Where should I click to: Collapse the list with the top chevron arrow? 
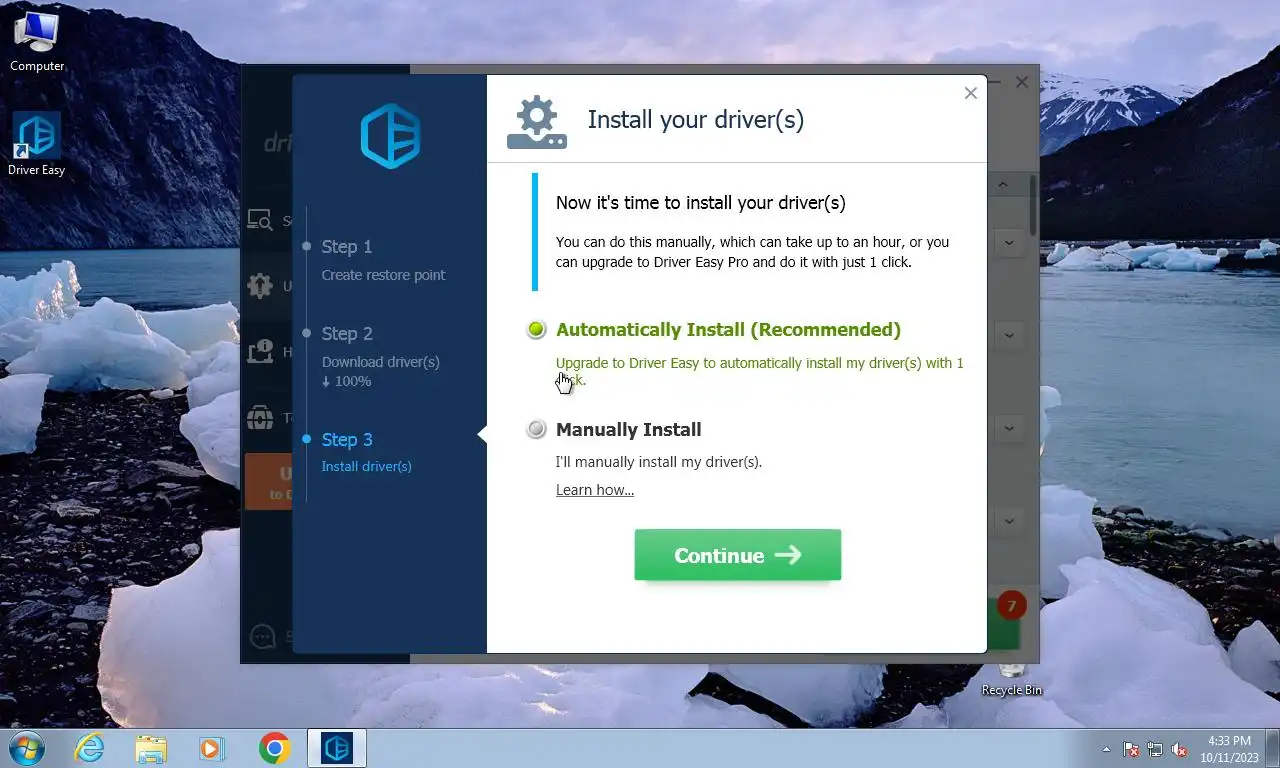click(1003, 184)
